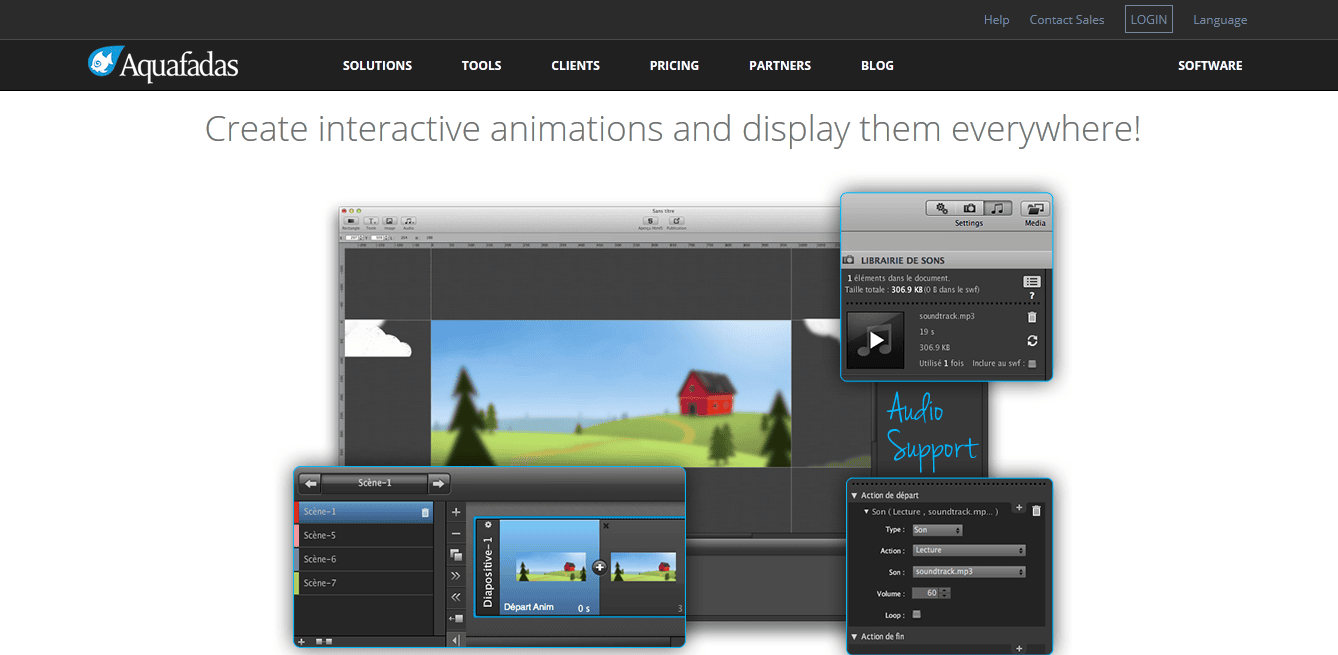Open the Help link
This screenshot has height=655, width=1338.
(996, 20)
